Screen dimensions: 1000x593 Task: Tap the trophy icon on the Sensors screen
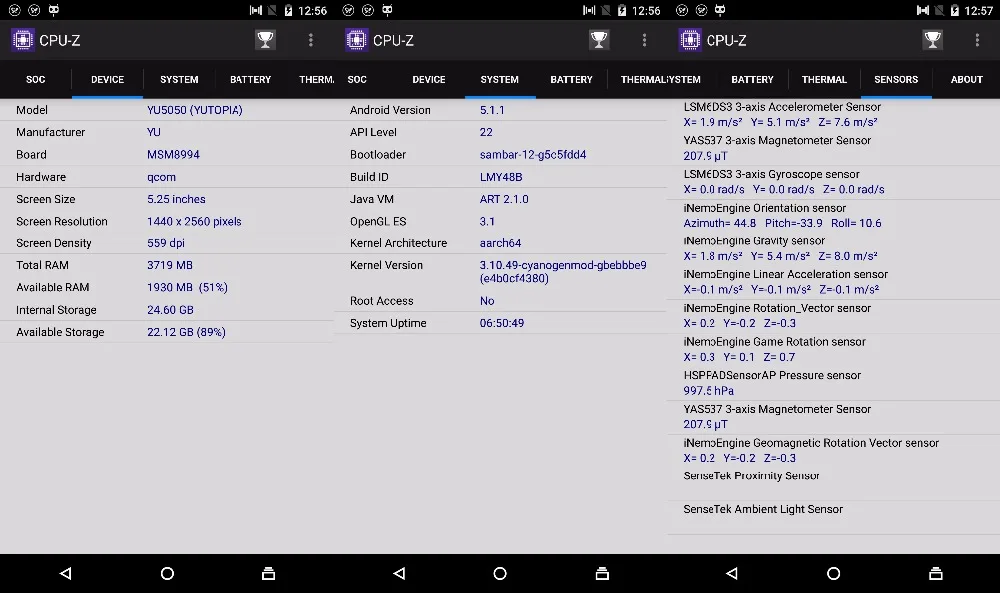click(932, 40)
